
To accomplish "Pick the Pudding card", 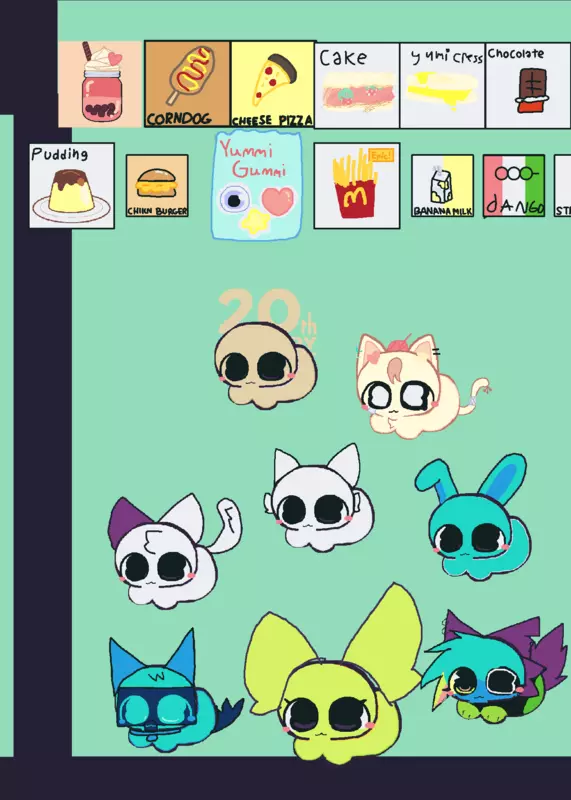I will tap(72, 186).
